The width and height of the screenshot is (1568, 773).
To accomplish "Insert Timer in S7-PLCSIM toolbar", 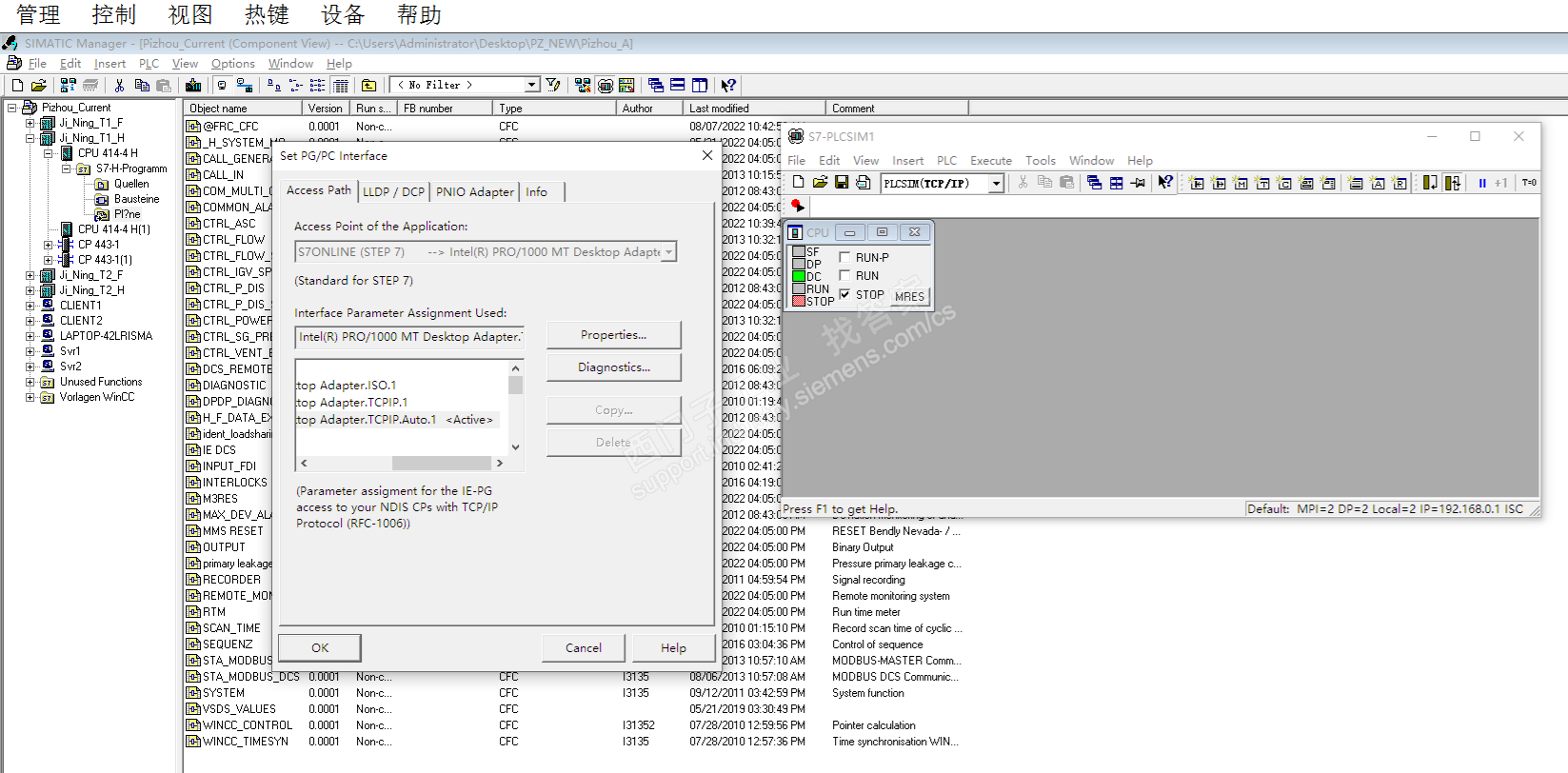I will pos(1263,183).
